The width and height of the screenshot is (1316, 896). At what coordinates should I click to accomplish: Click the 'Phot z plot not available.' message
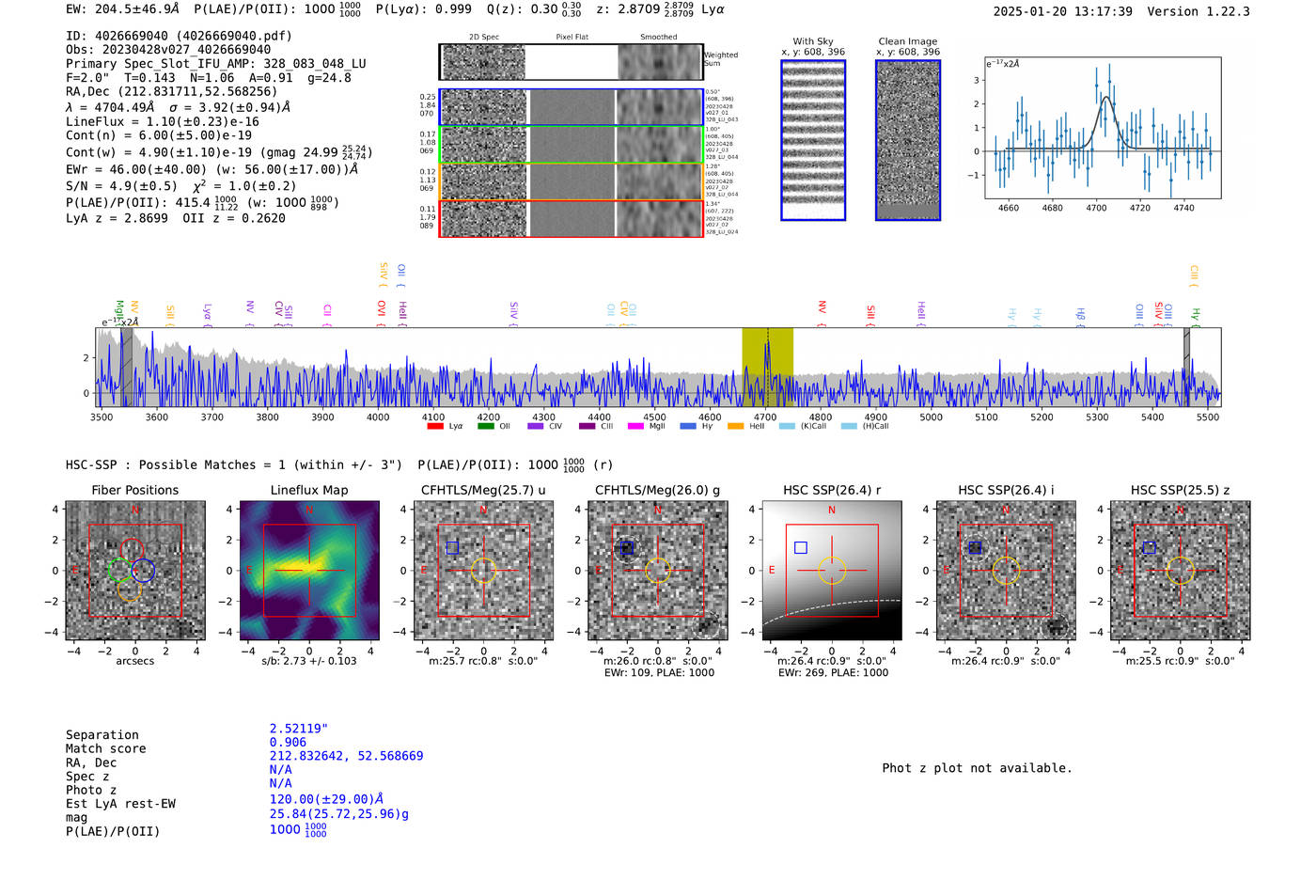[x=977, y=768]
